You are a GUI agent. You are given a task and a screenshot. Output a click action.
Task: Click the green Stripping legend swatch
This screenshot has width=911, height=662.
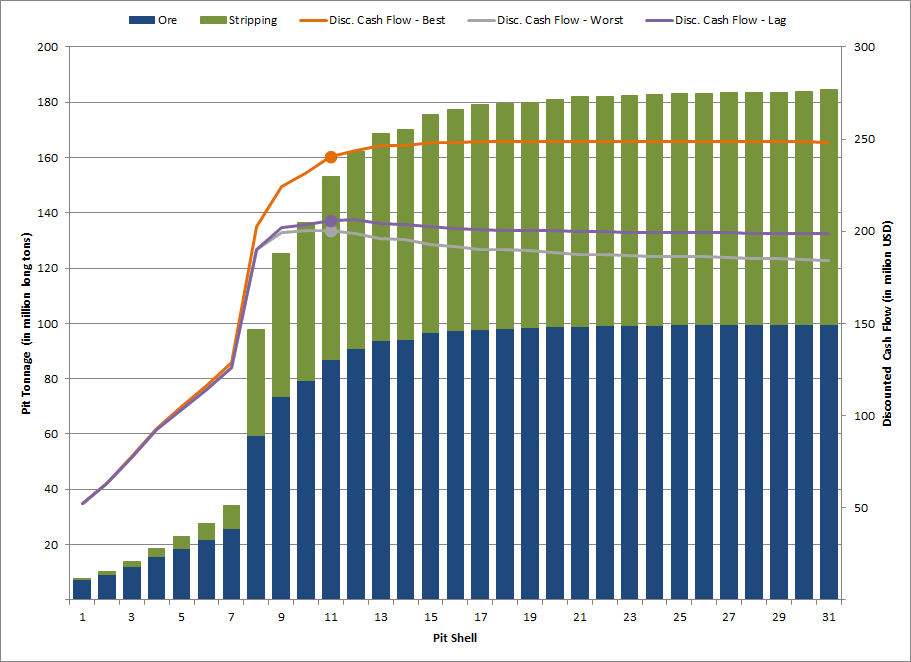click(213, 20)
